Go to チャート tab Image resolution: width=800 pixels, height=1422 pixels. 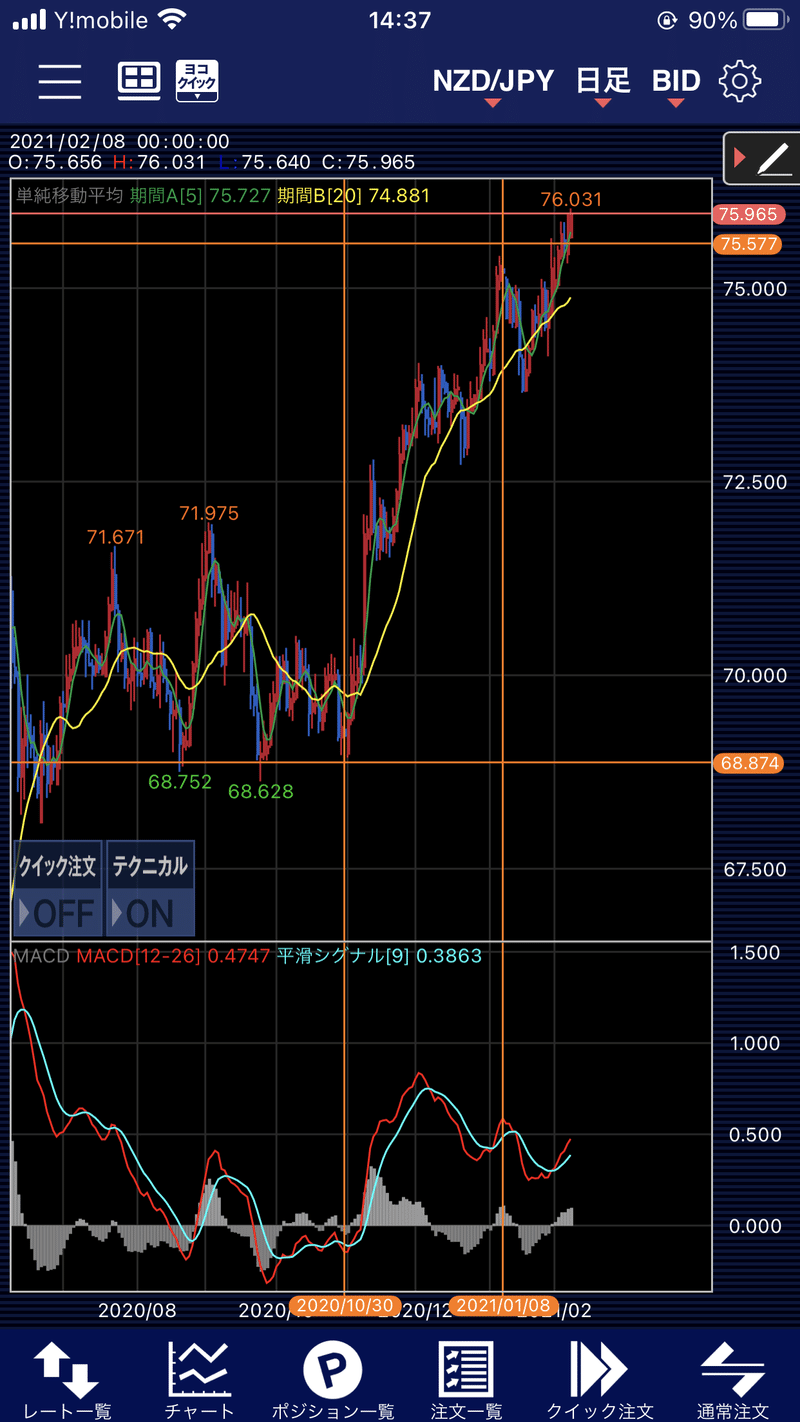tap(197, 1380)
